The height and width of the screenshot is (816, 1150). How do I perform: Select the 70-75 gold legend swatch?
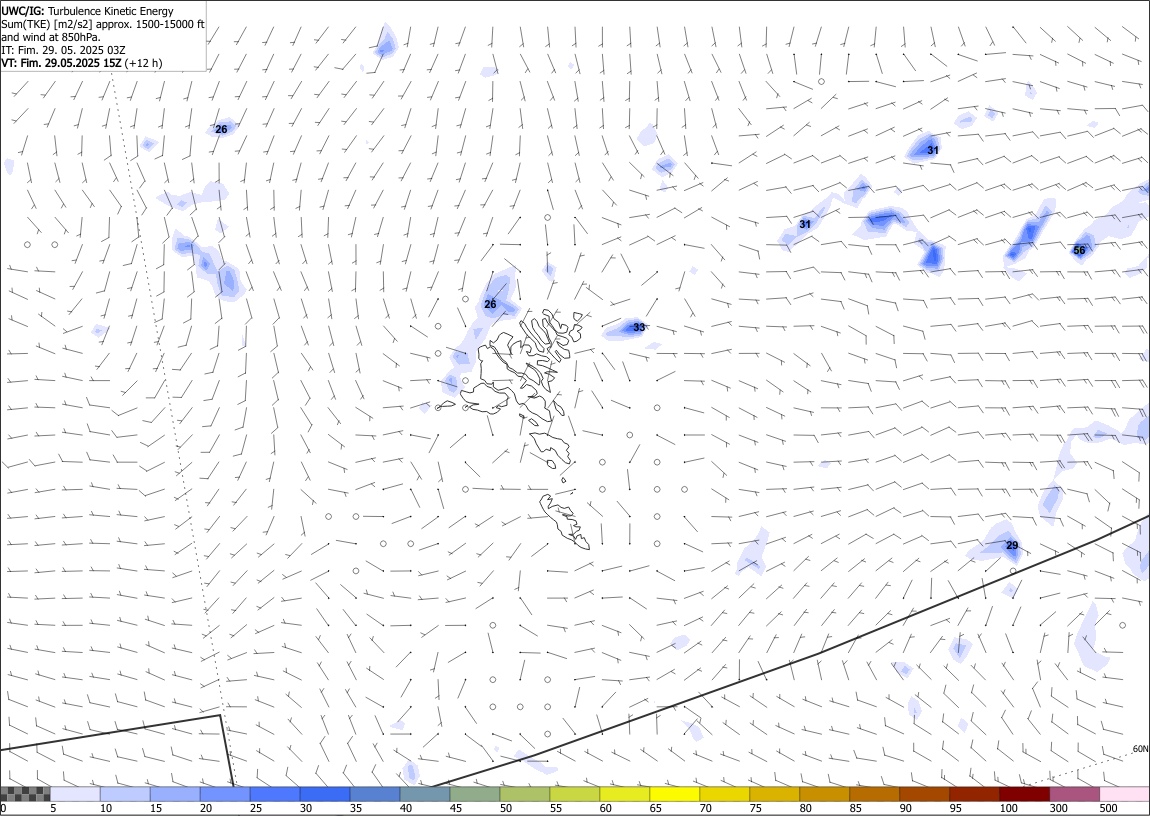pyautogui.click(x=725, y=794)
